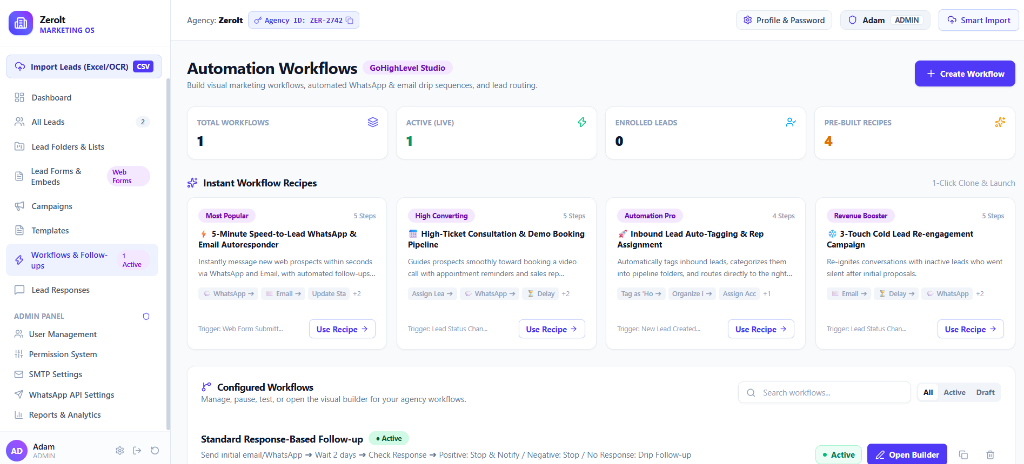The width and height of the screenshot is (1024, 464).
Task: Click the Web Forms badge
Action: (128, 176)
